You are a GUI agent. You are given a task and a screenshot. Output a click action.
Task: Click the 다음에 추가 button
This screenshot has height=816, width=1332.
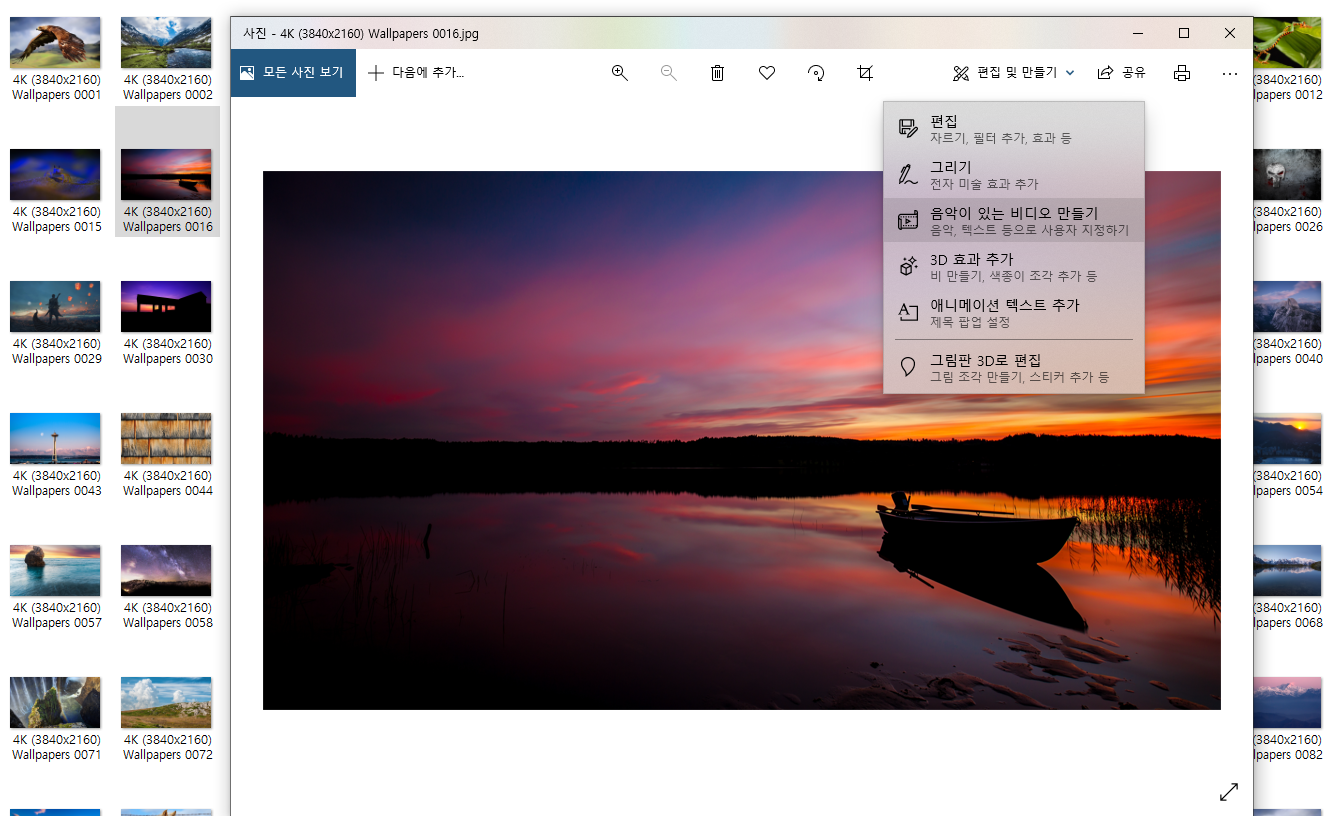[416, 73]
